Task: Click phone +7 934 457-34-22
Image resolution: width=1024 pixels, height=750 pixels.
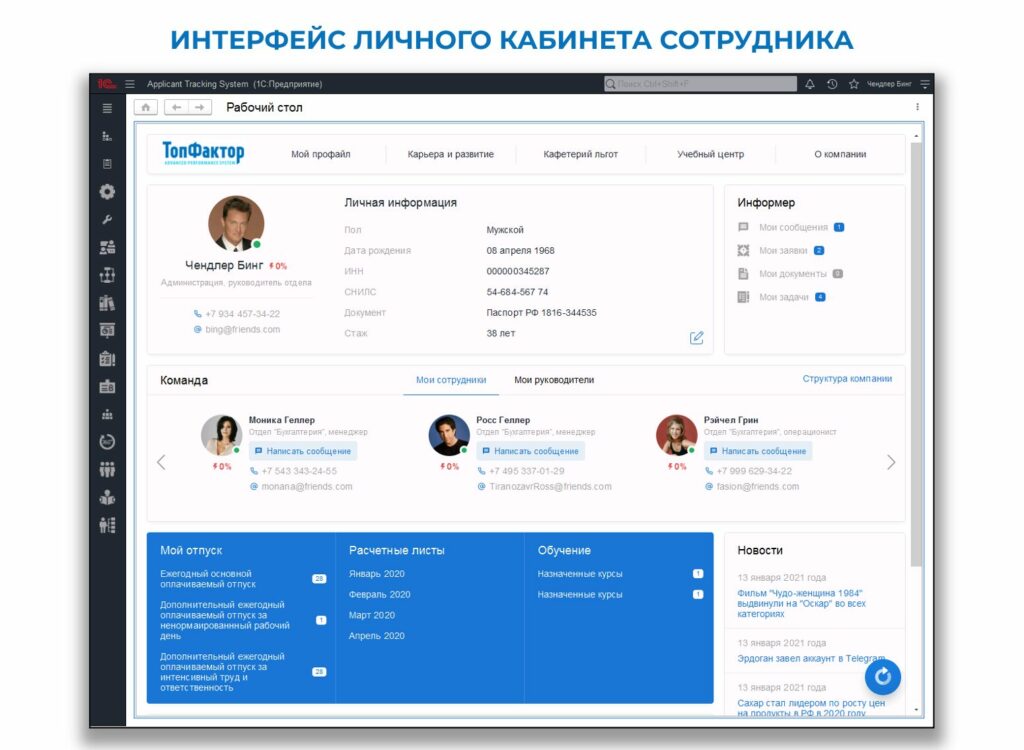Action: 242,314
